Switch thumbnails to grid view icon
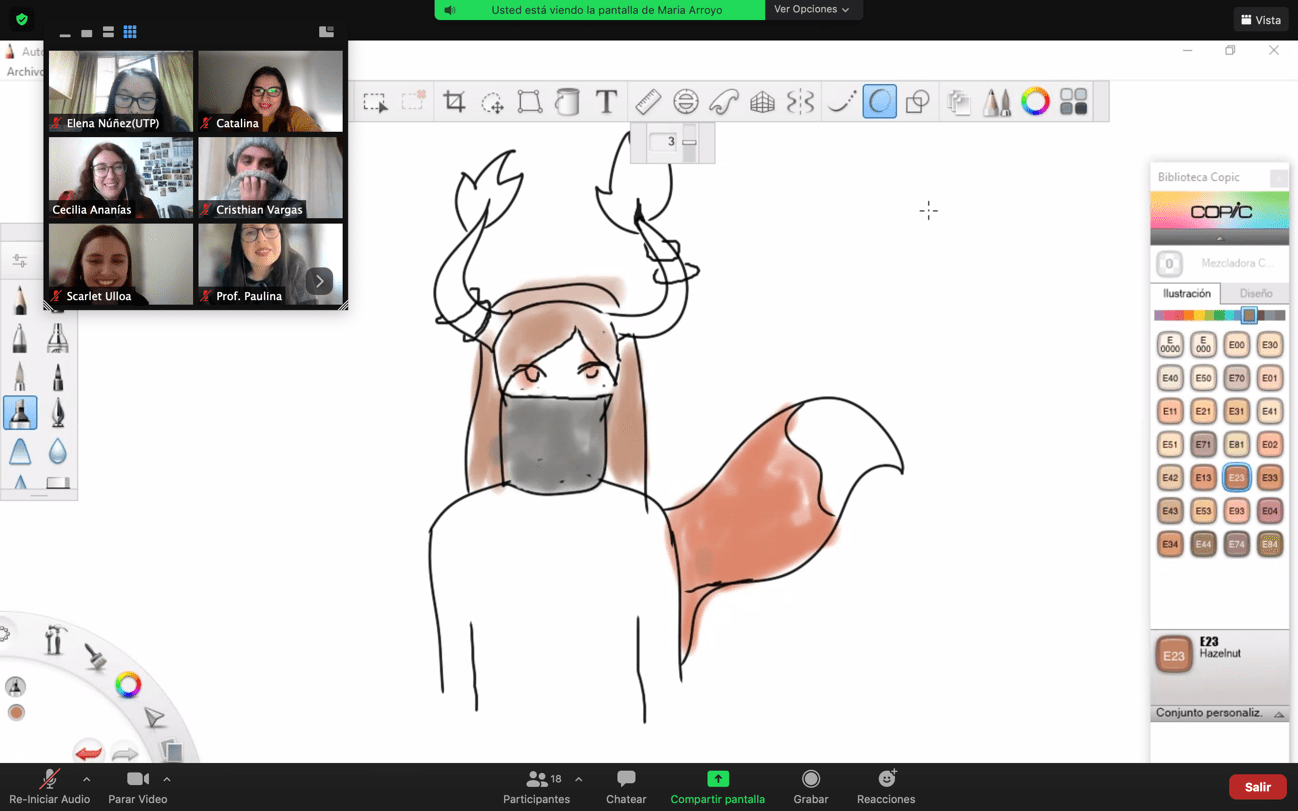1298x811 pixels. (130, 32)
